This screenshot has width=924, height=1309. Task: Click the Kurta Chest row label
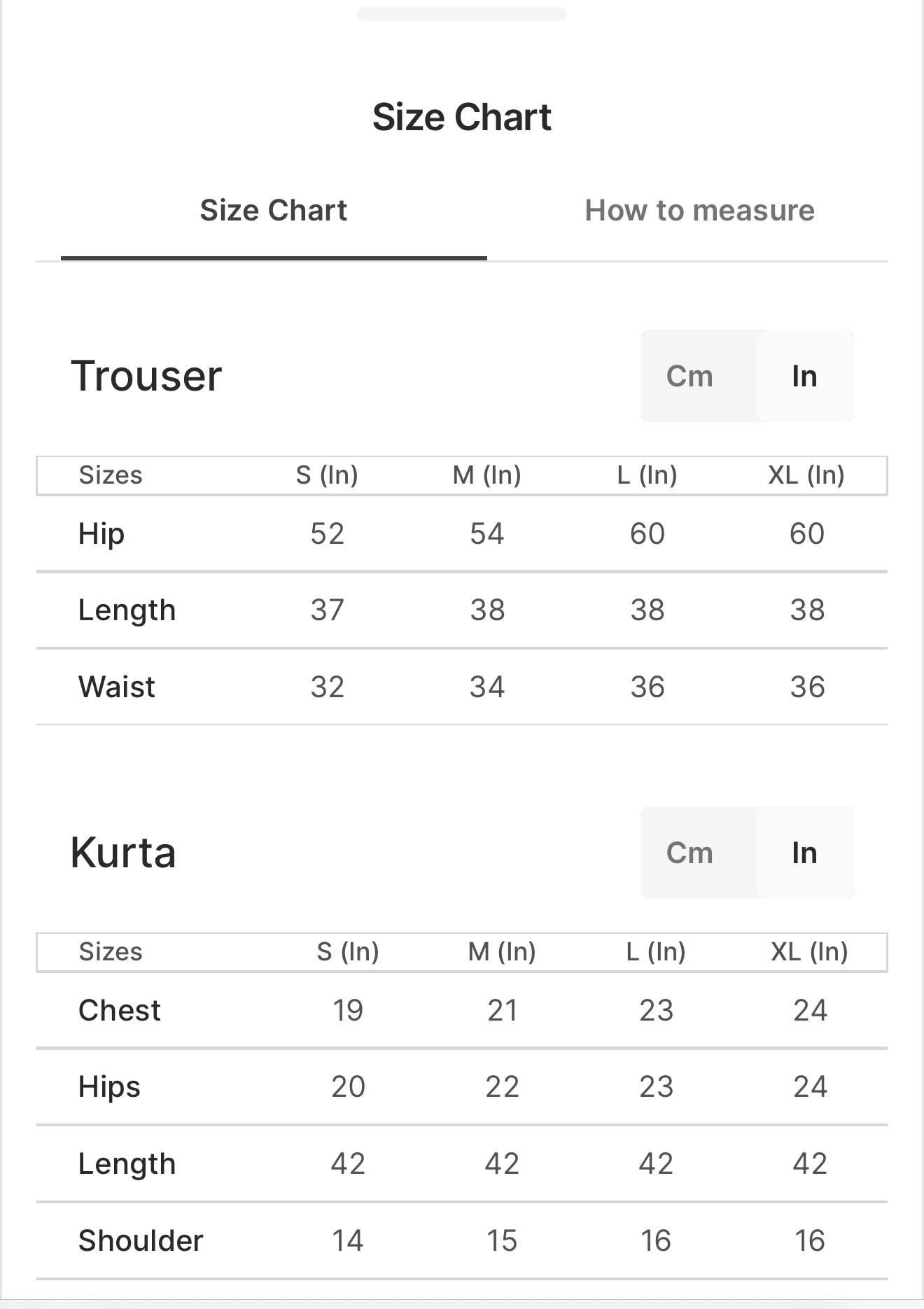click(x=120, y=1010)
